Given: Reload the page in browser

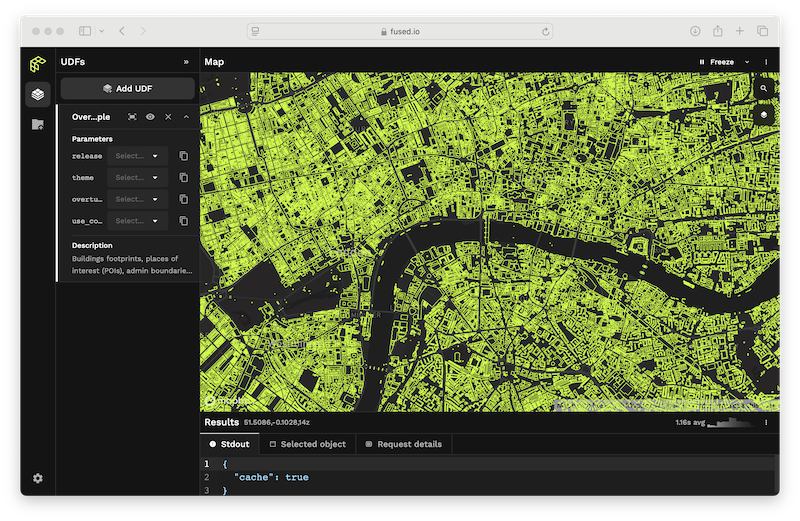Looking at the screenshot, I should [545, 32].
